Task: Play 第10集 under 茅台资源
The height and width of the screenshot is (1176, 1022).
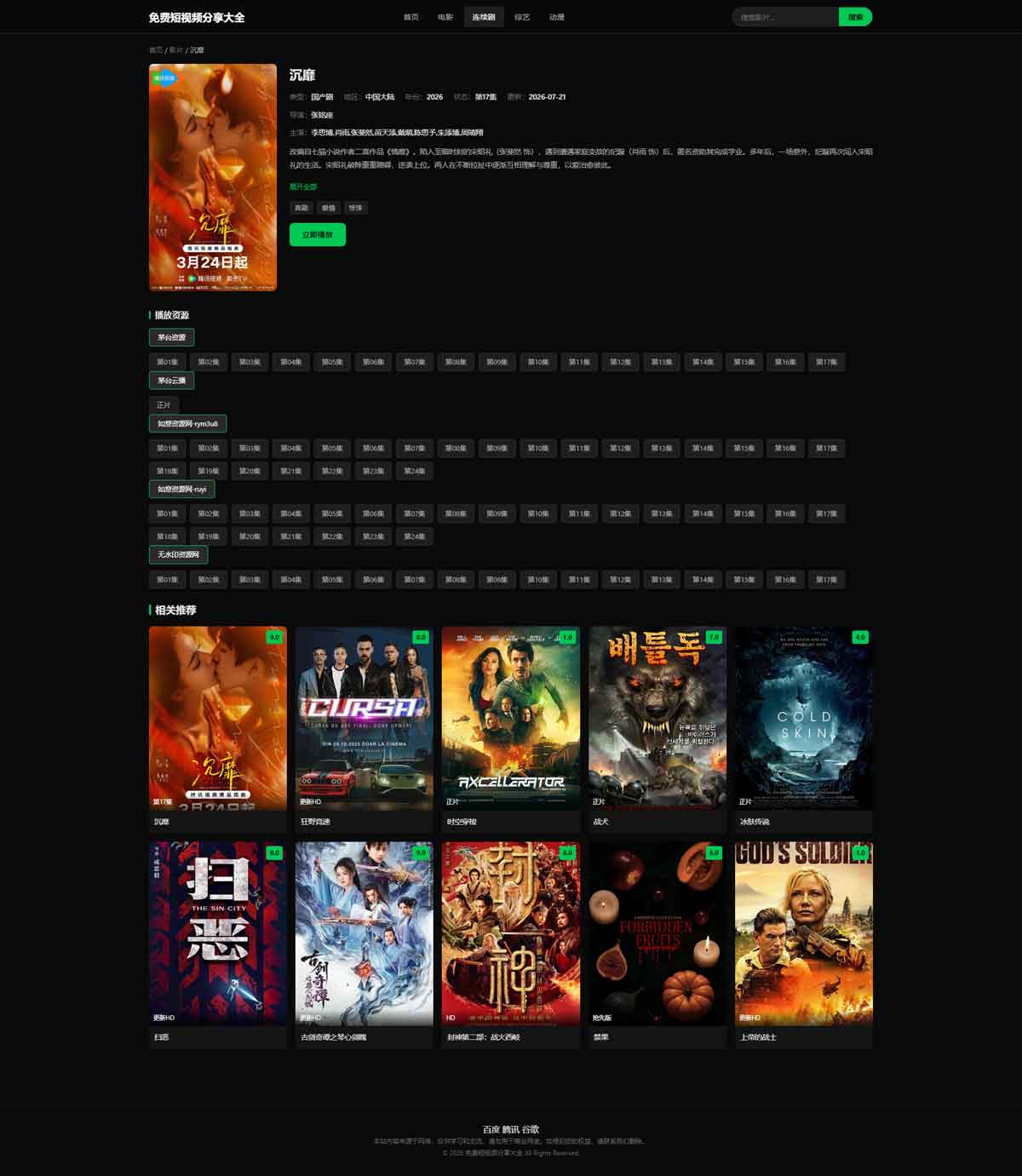Action: point(538,362)
